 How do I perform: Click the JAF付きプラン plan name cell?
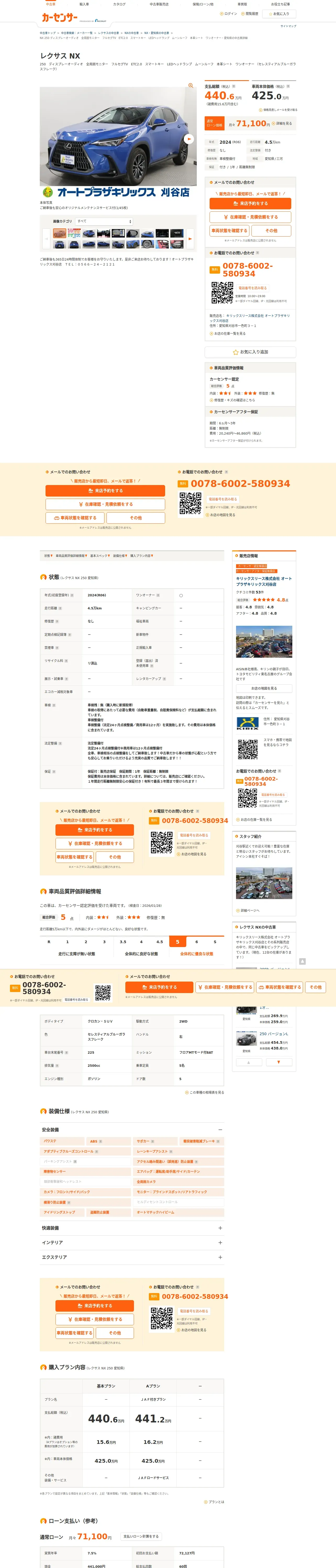[153, 1399]
